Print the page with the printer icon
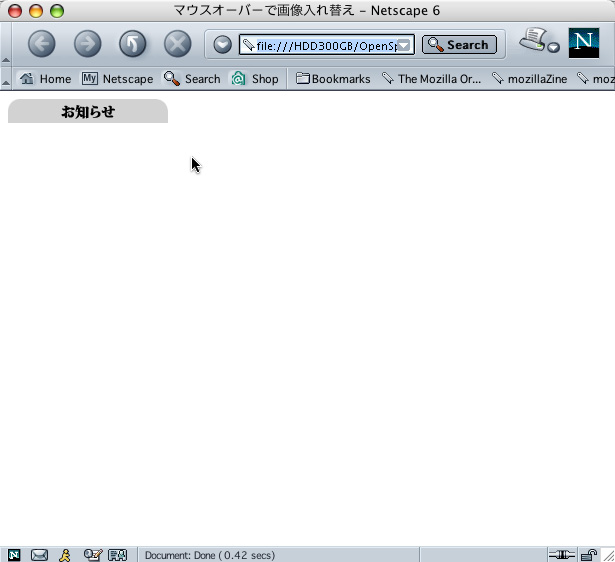This screenshot has width=615, height=562. [x=532, y=39]
